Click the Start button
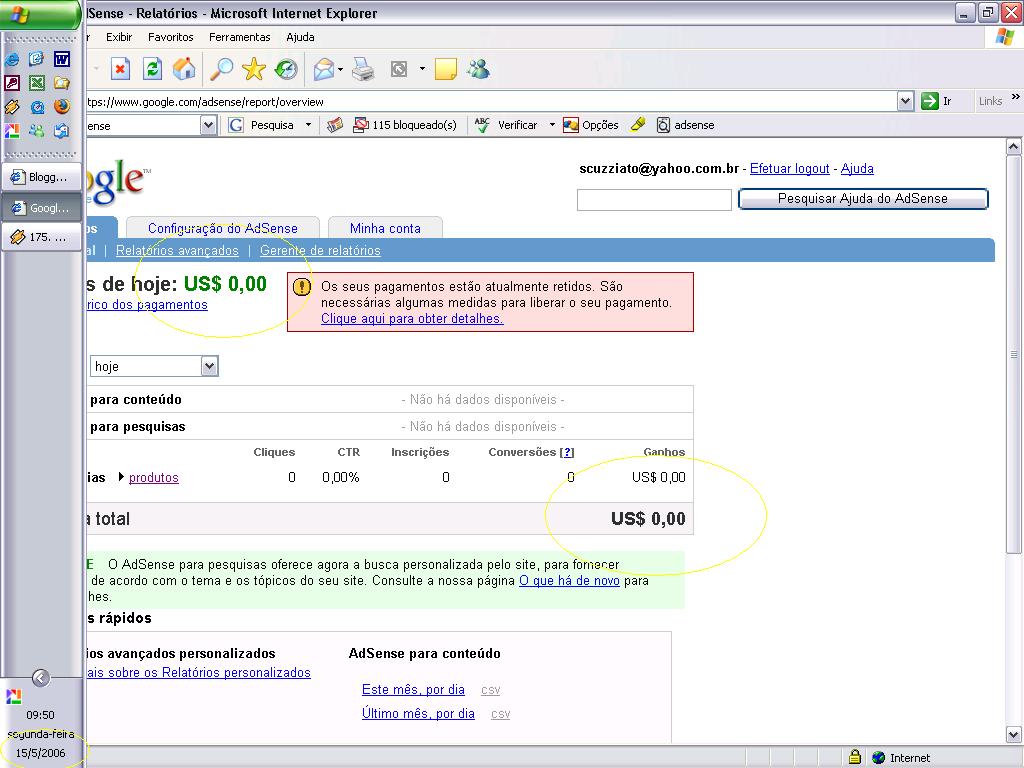Viewport: 1024px width, 768px height. (x=40, y=14)
